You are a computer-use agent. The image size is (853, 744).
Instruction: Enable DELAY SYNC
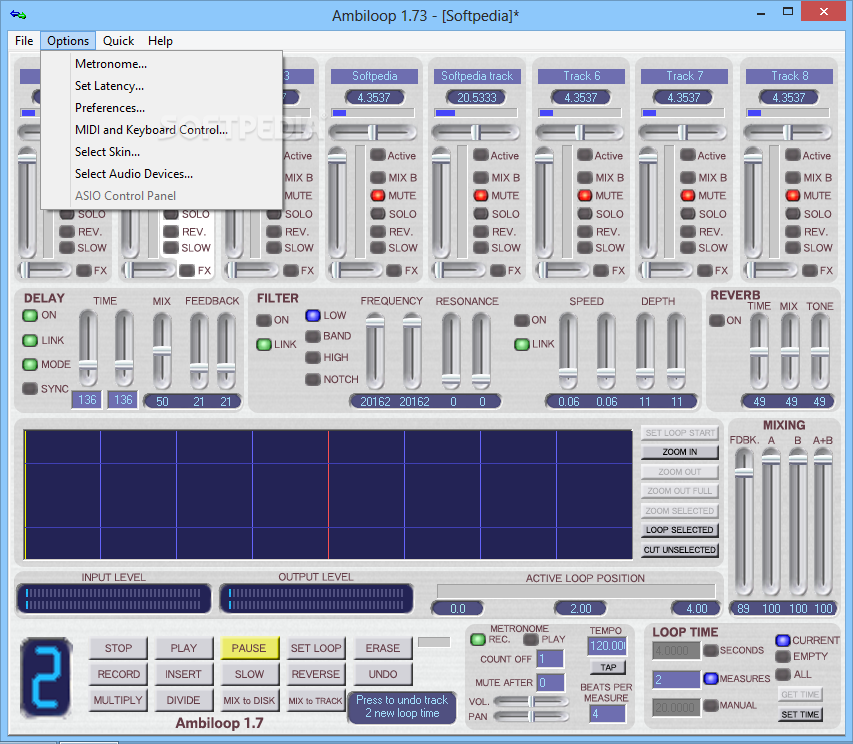[30, 388]
